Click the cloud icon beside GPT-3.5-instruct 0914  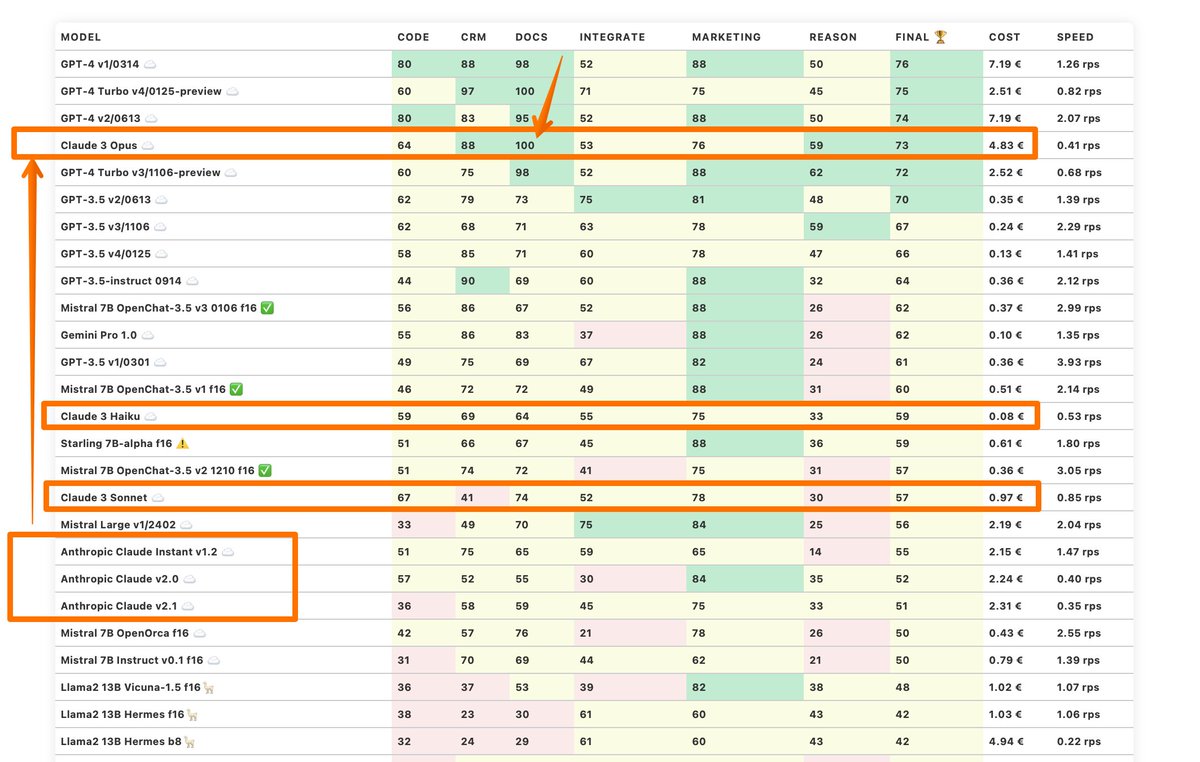194,281
